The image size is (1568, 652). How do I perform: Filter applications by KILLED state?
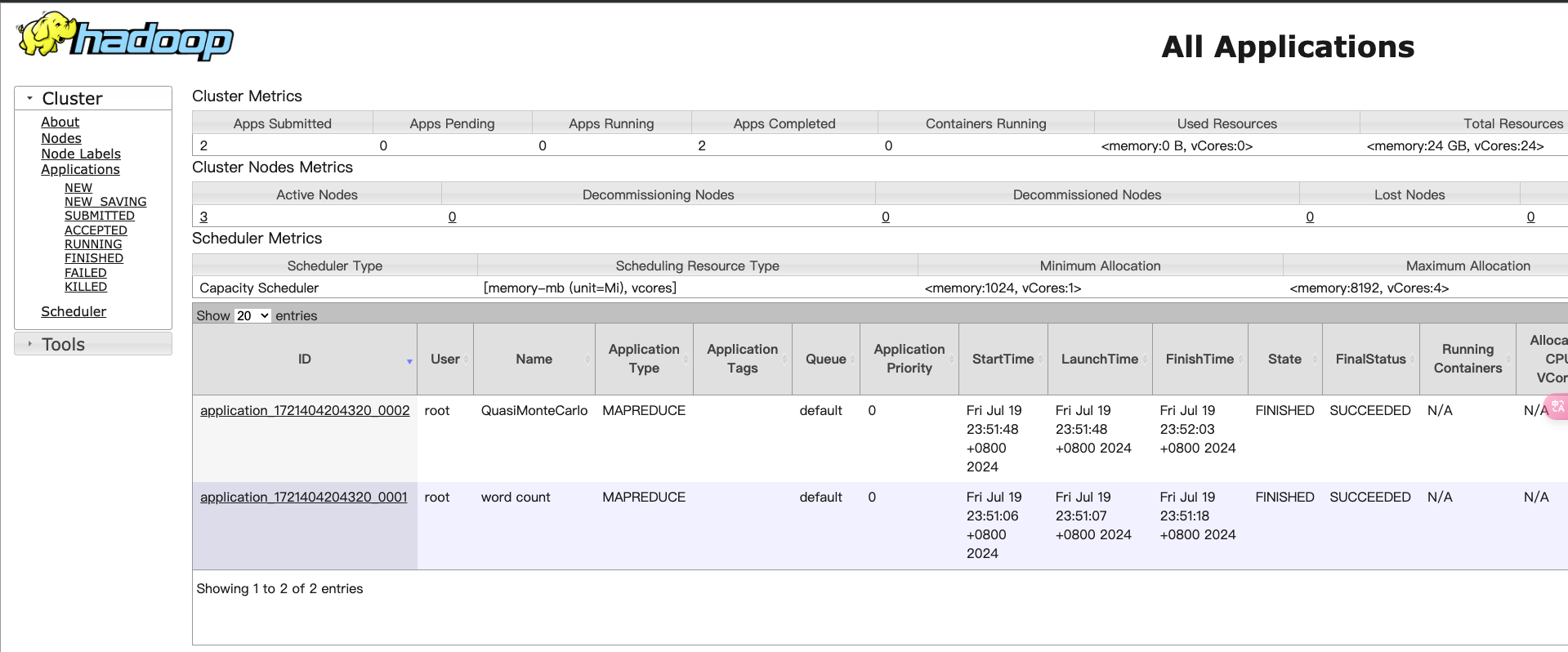[86, 287]
